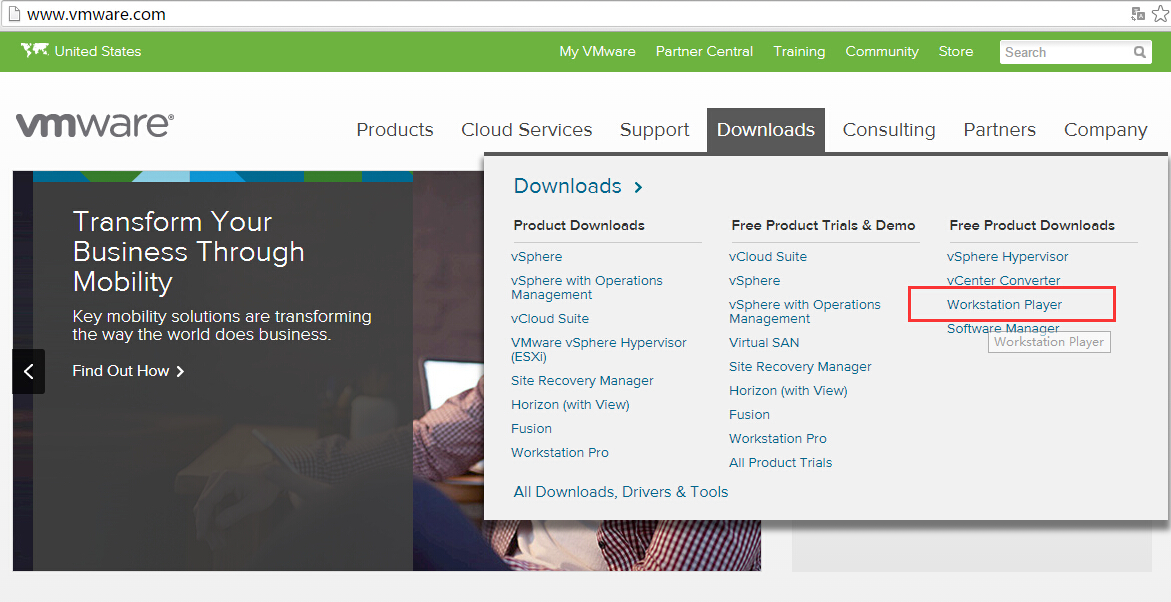Open the Training link
The image size is (1171, 602).
coord(799,52)
